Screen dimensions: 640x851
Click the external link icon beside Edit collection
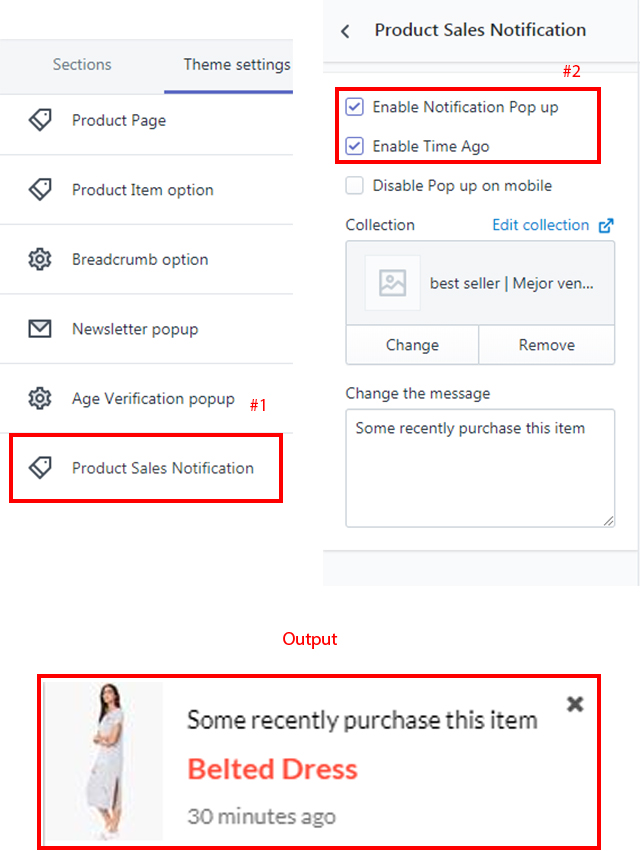606,226
